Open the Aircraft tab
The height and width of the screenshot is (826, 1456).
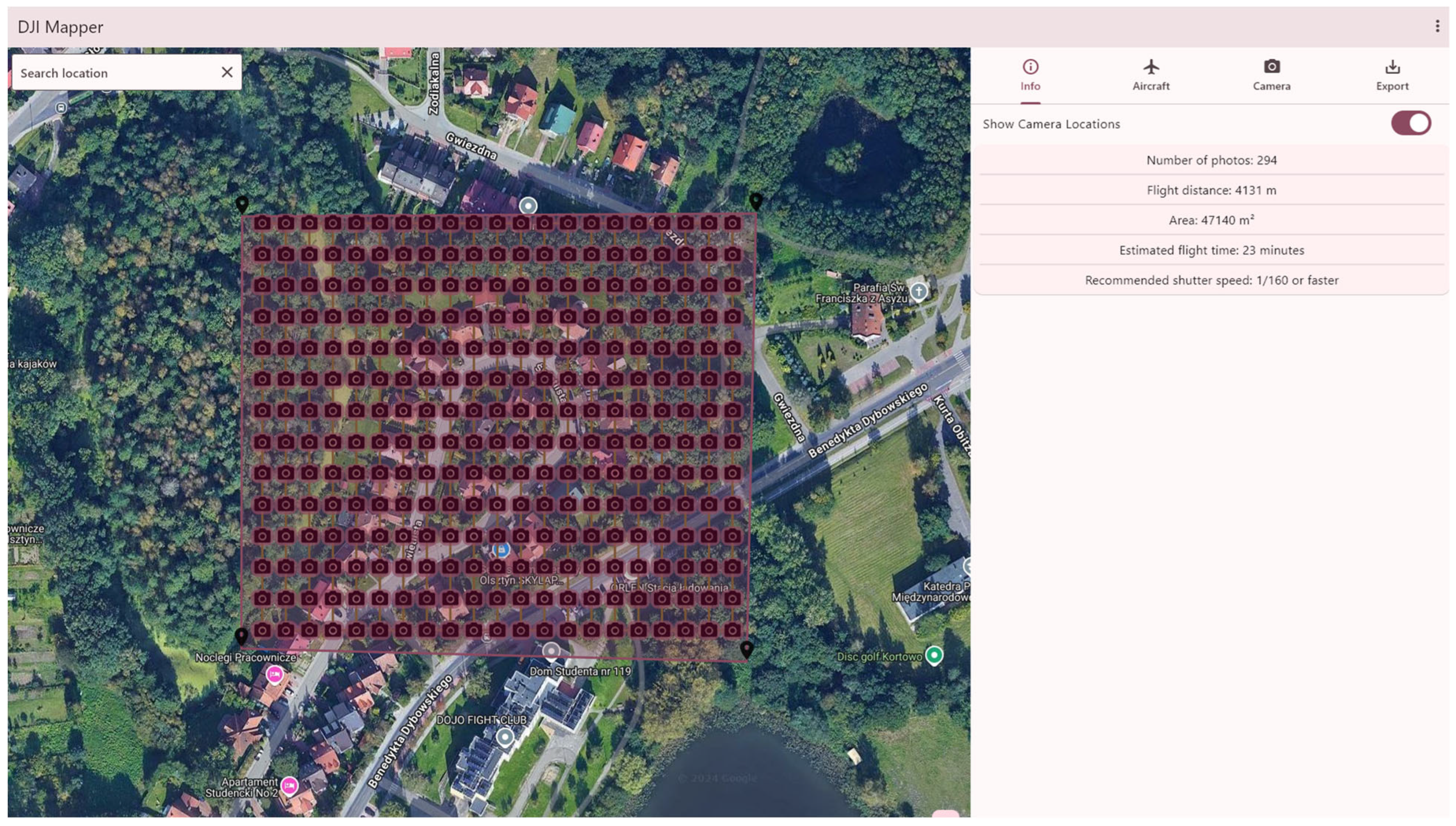(1150, 75)
